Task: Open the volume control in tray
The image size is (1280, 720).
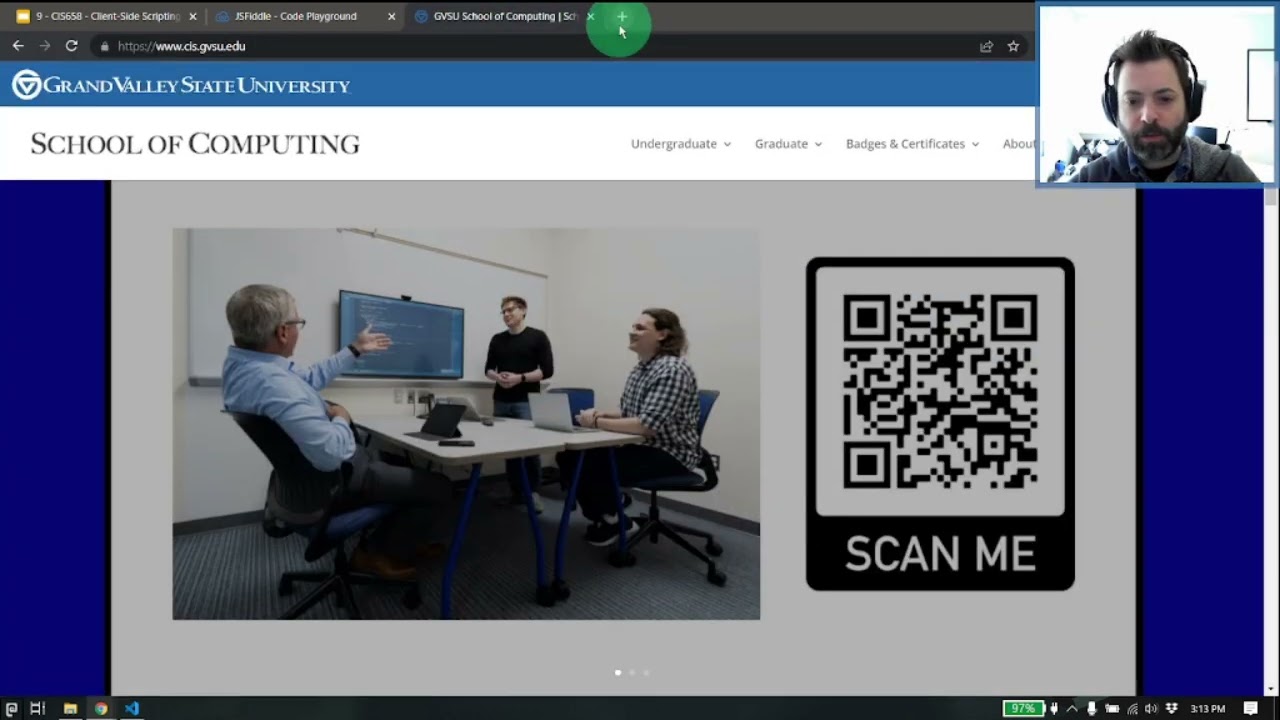Action: click(1151, 708)
